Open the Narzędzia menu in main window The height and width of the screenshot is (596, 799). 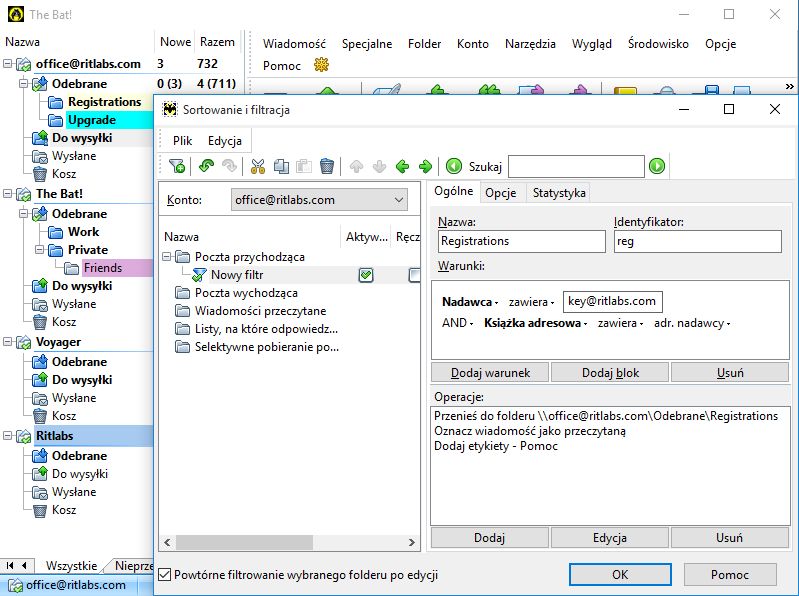coord(530,44)
